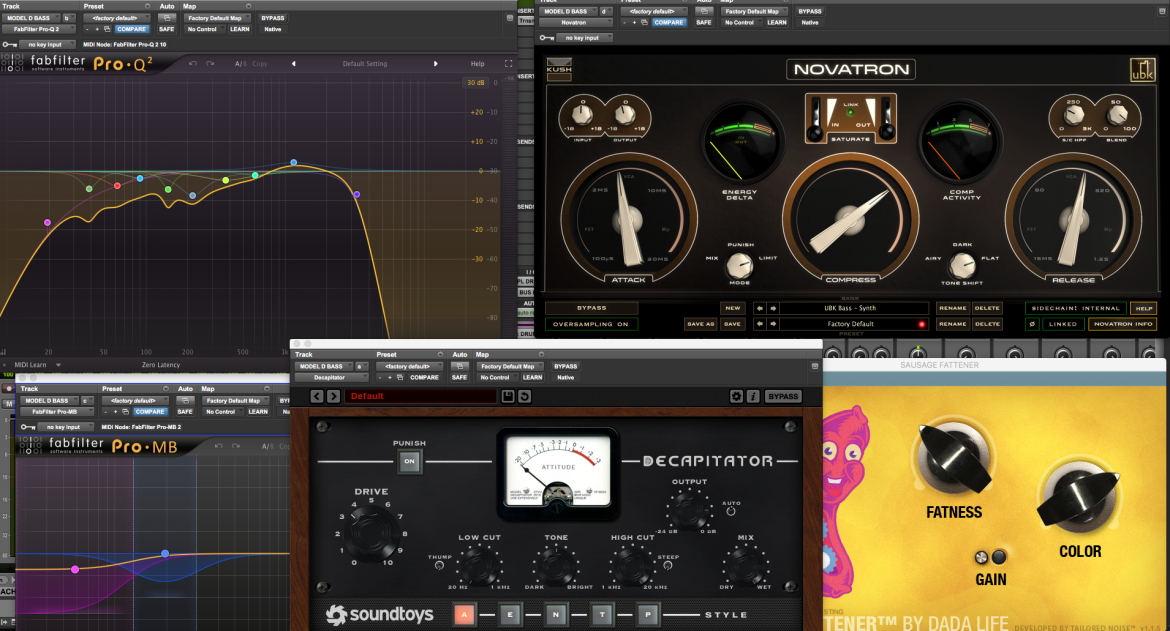Click the UBK logo in Novatron
1170x631 pixels.
click(1142, 69)
